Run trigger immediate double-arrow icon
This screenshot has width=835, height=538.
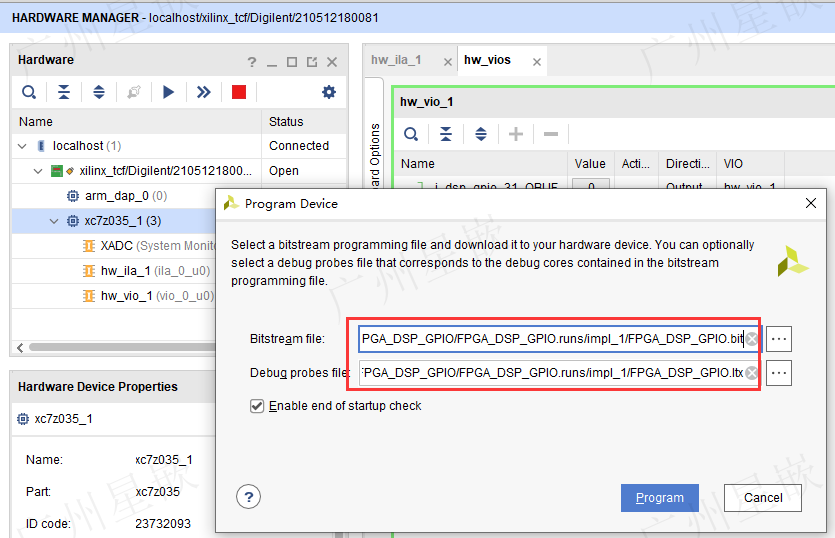tap(203, 92)
